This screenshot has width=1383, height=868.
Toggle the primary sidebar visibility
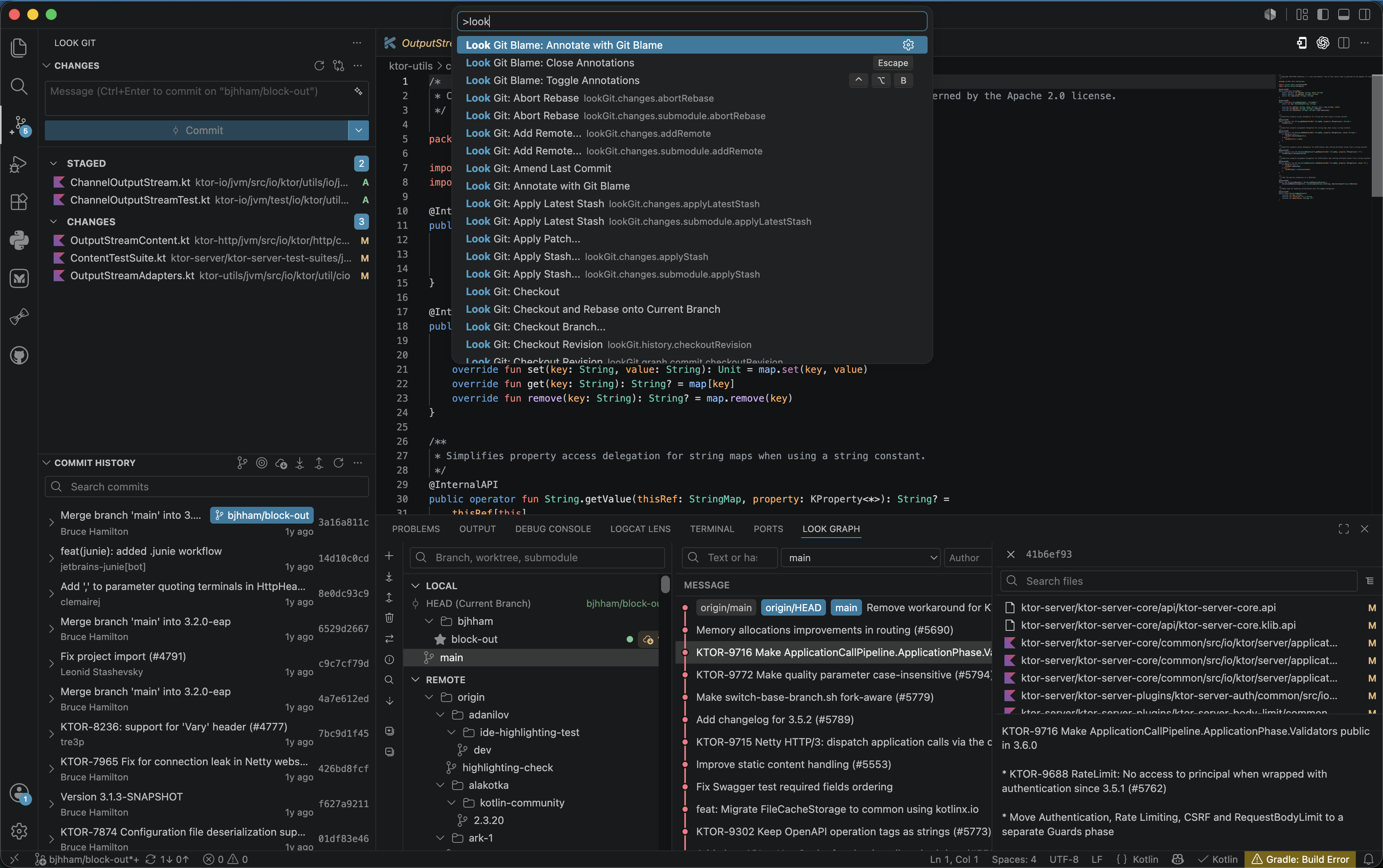pos(1323,14)
